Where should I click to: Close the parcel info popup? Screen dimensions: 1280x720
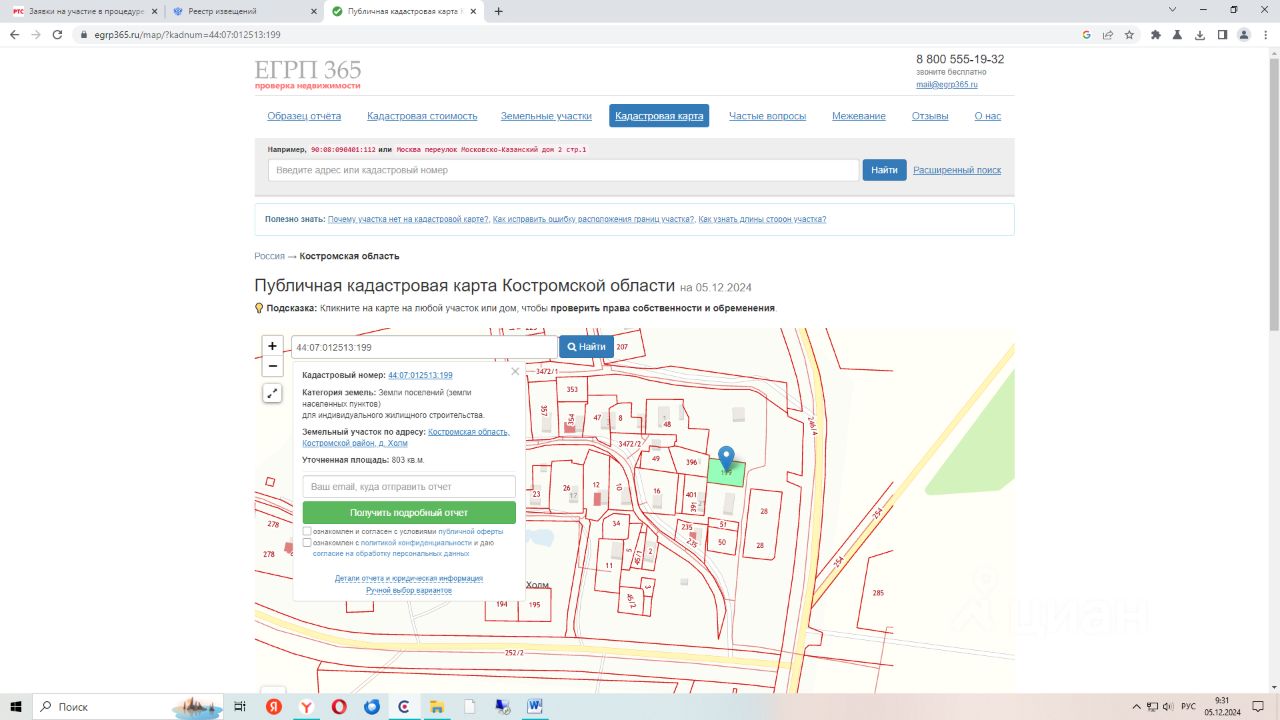tap(515, 371)
